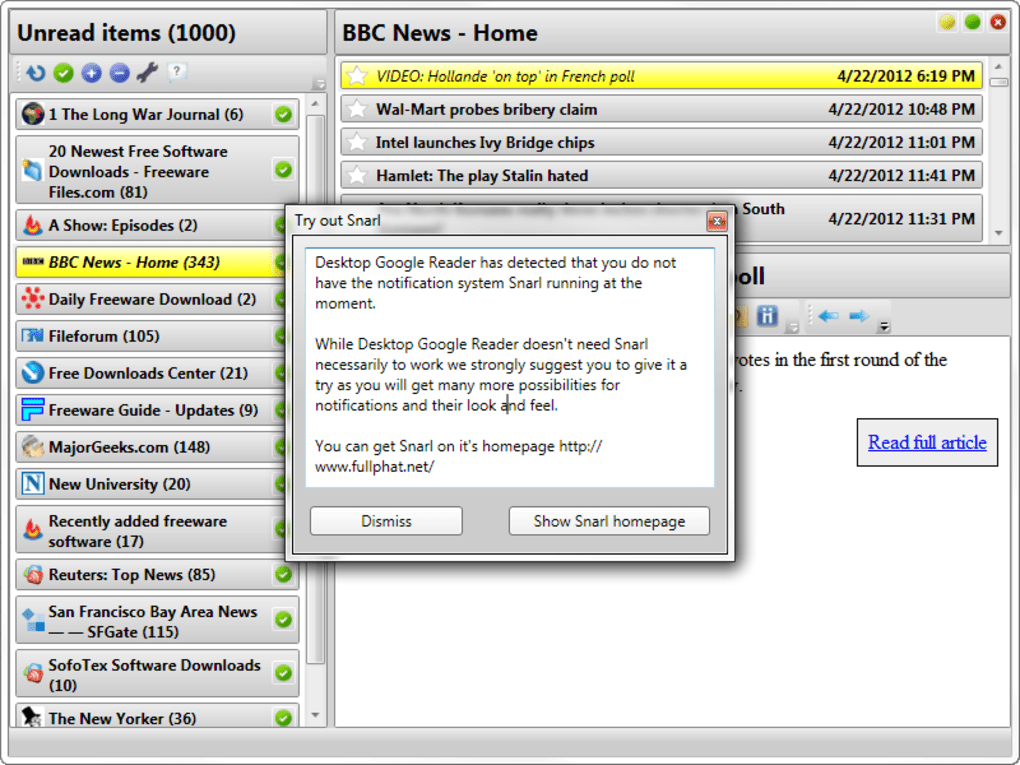Click the Fileforum feed icon
This screenshot has width=1020, height=765.
click(33, 336)
